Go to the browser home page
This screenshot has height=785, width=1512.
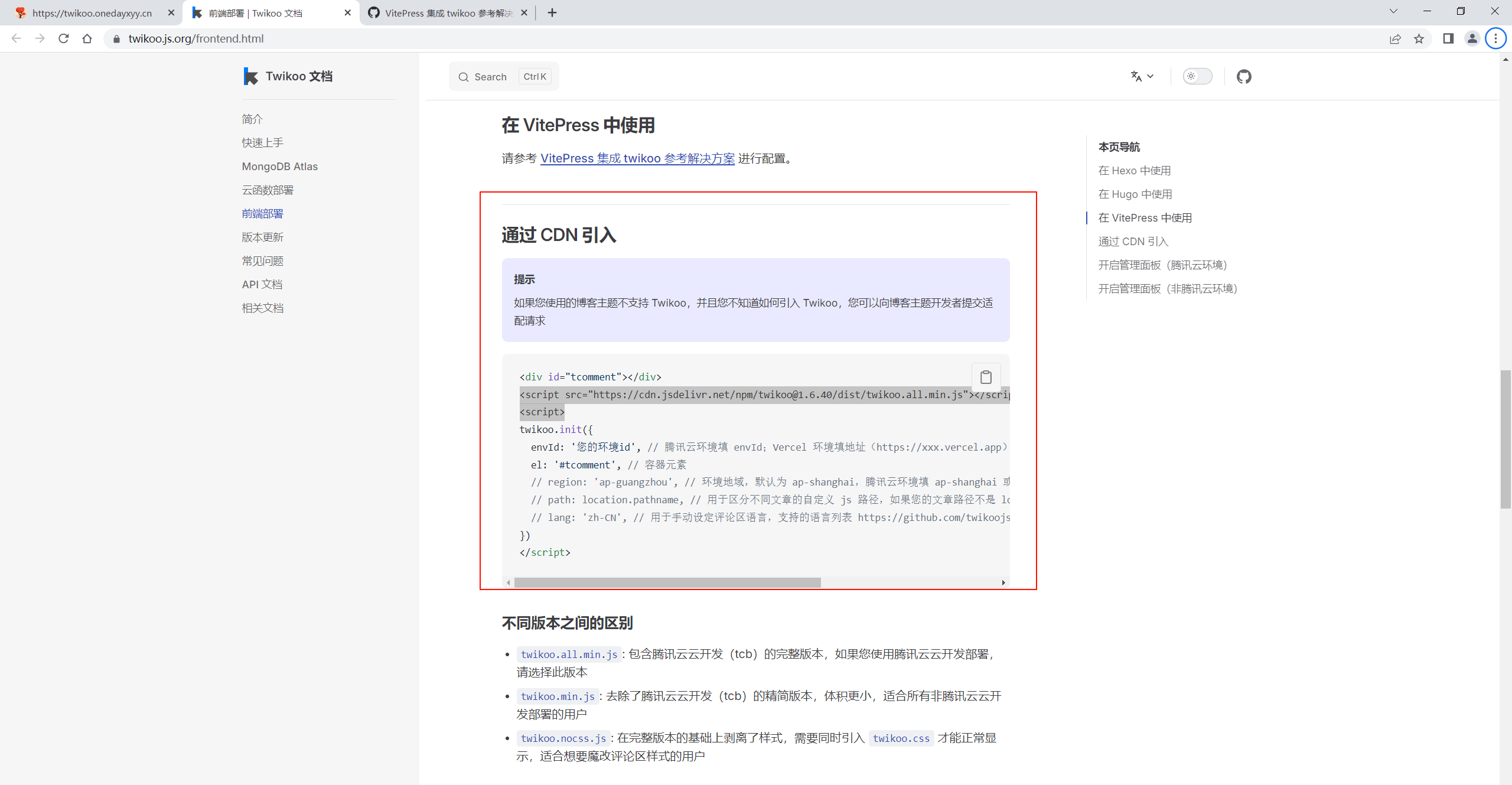87,38
